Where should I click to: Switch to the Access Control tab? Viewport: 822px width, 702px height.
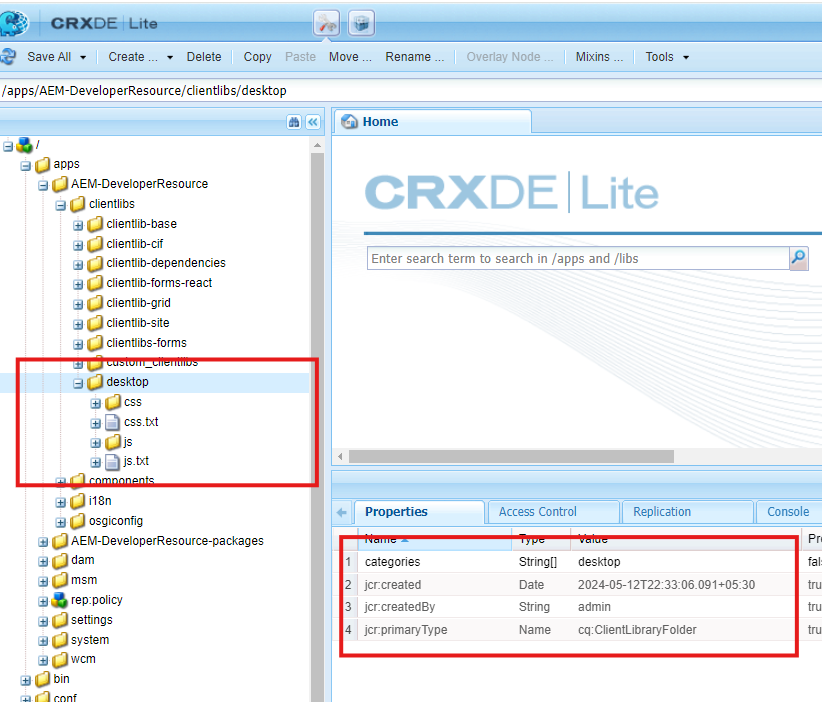coord(537,512)
